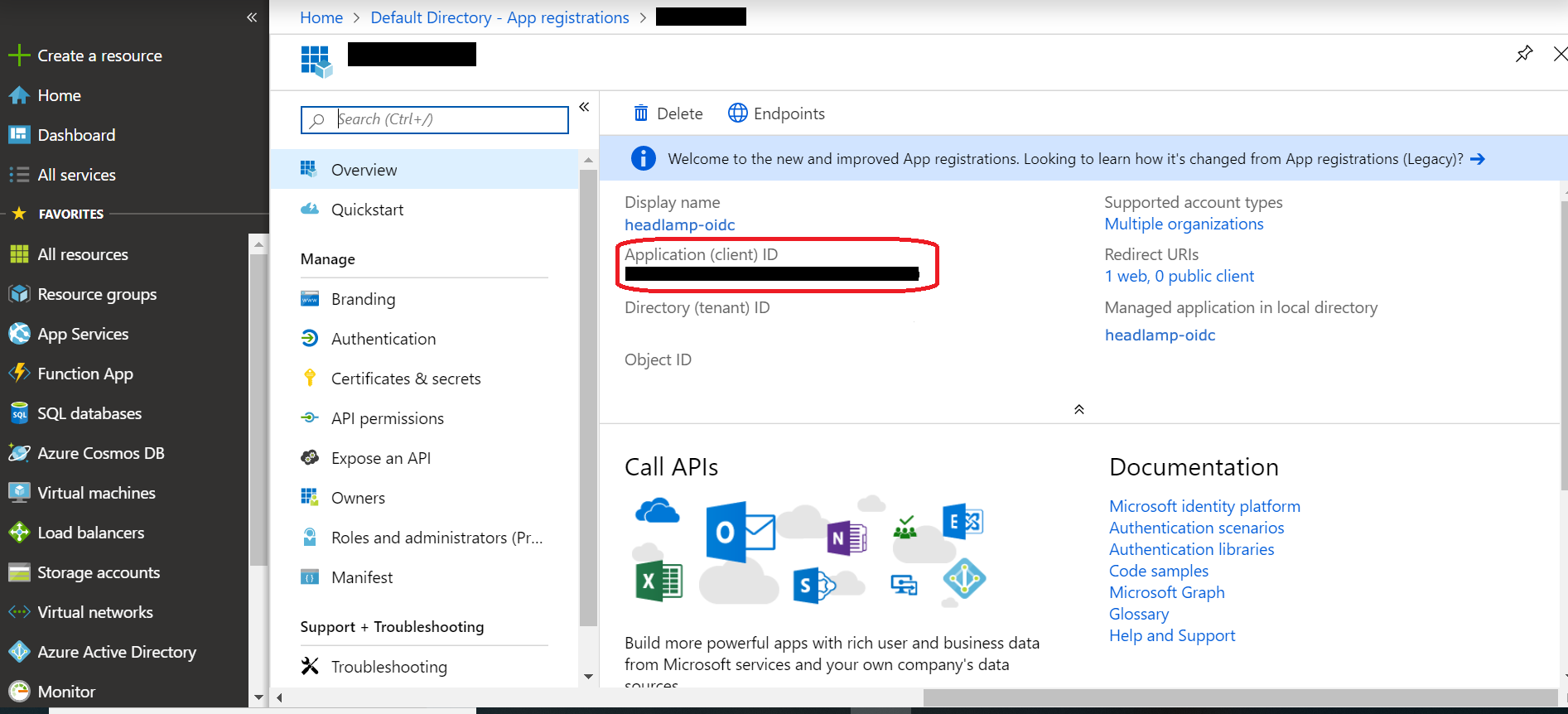Click the Delete trash can icon
The height and width of the screenshot is (714, 1568).
(641, 113)
